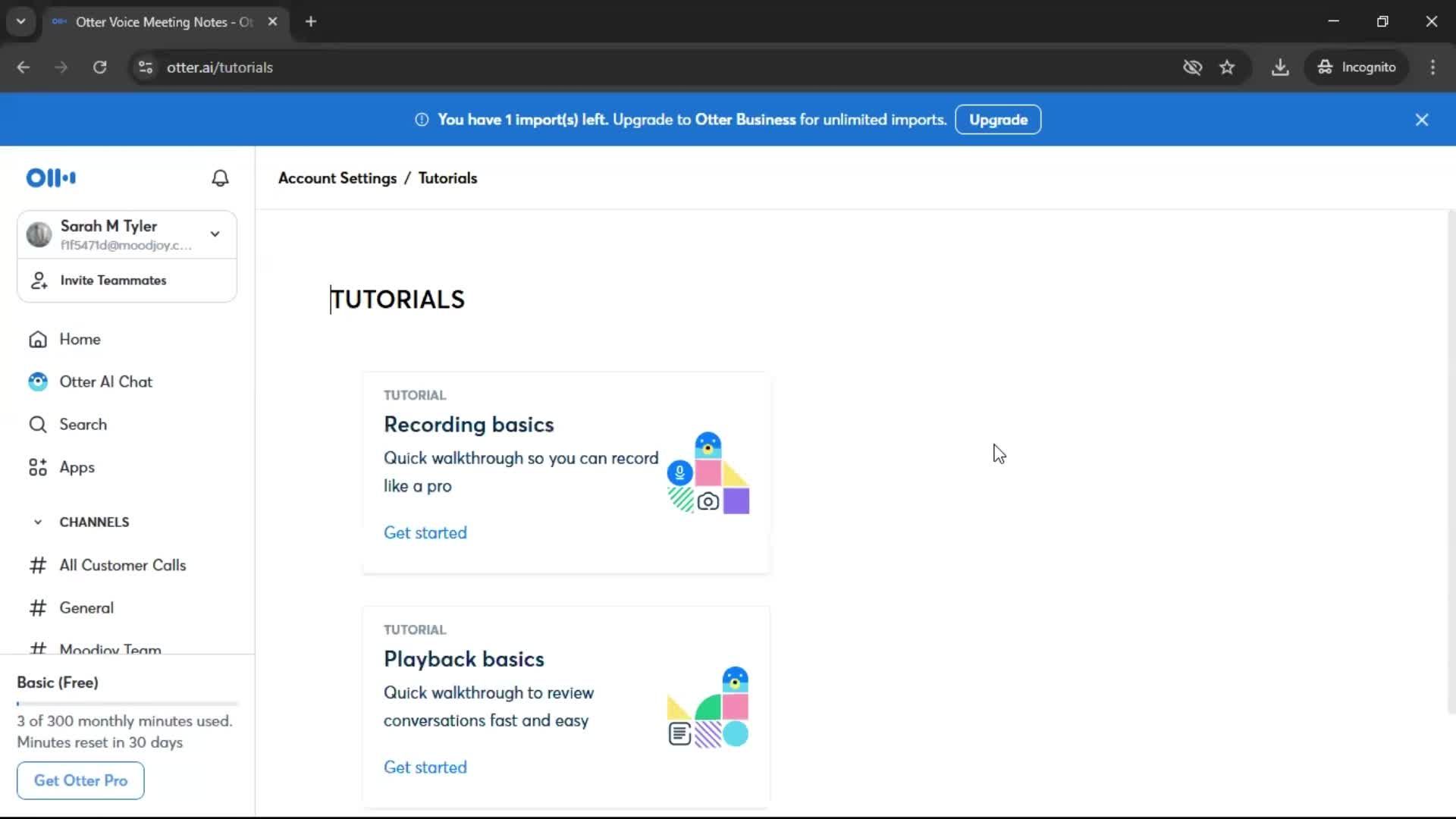Screen dimensions: 1456x819
Task: Click the Playback basics illustration
Action: pos(708,708)
